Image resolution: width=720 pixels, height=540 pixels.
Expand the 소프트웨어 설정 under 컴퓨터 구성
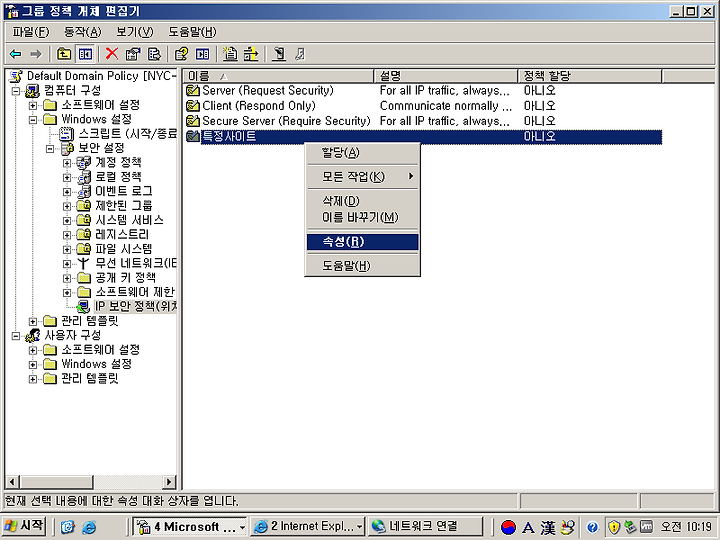click(x=33, y=105)
